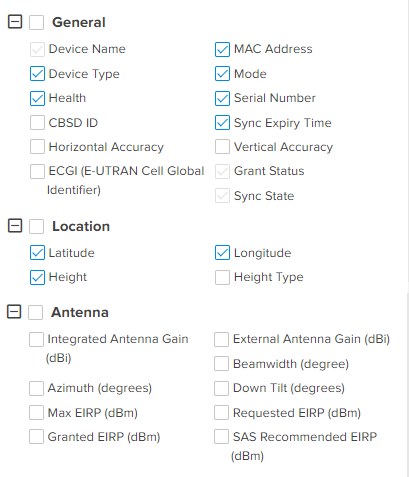Uncheck the Longitude checkbox
Viewport: 409px width, 477px height.
[x=222, y=253]
